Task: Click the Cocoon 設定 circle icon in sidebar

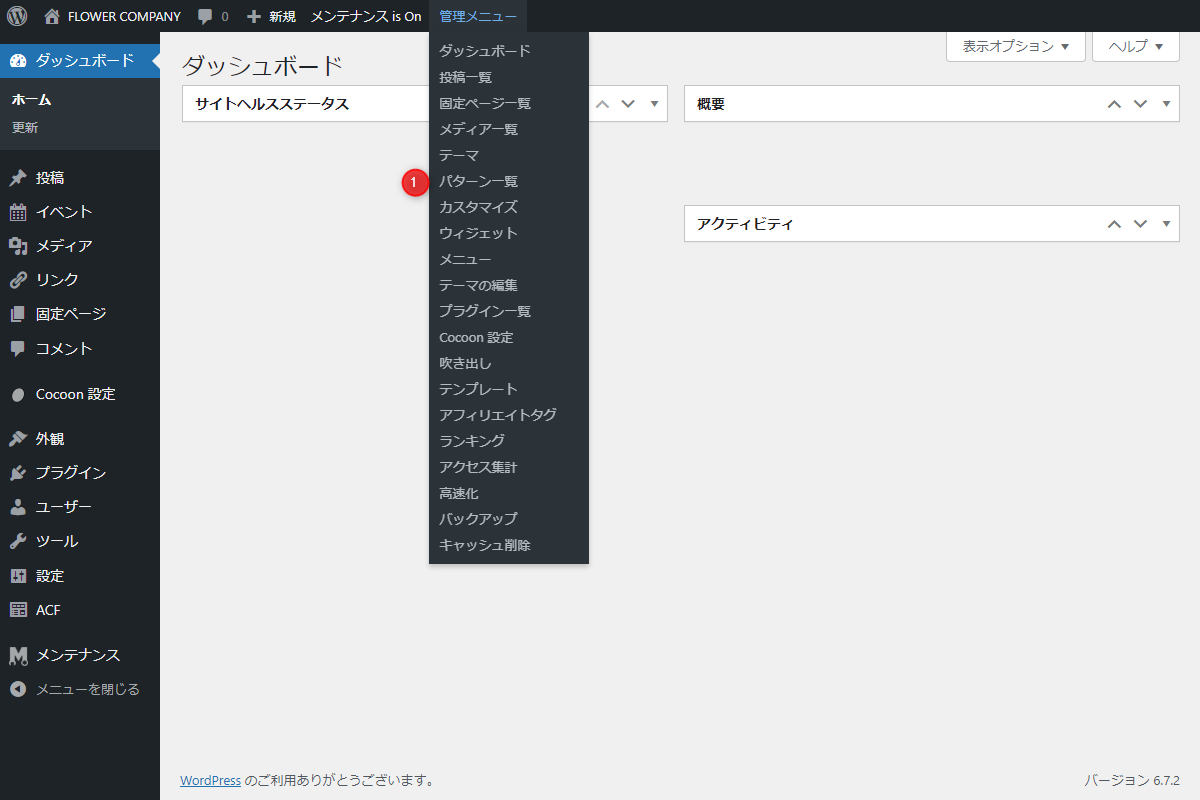Action: click(x=18, y=394)
